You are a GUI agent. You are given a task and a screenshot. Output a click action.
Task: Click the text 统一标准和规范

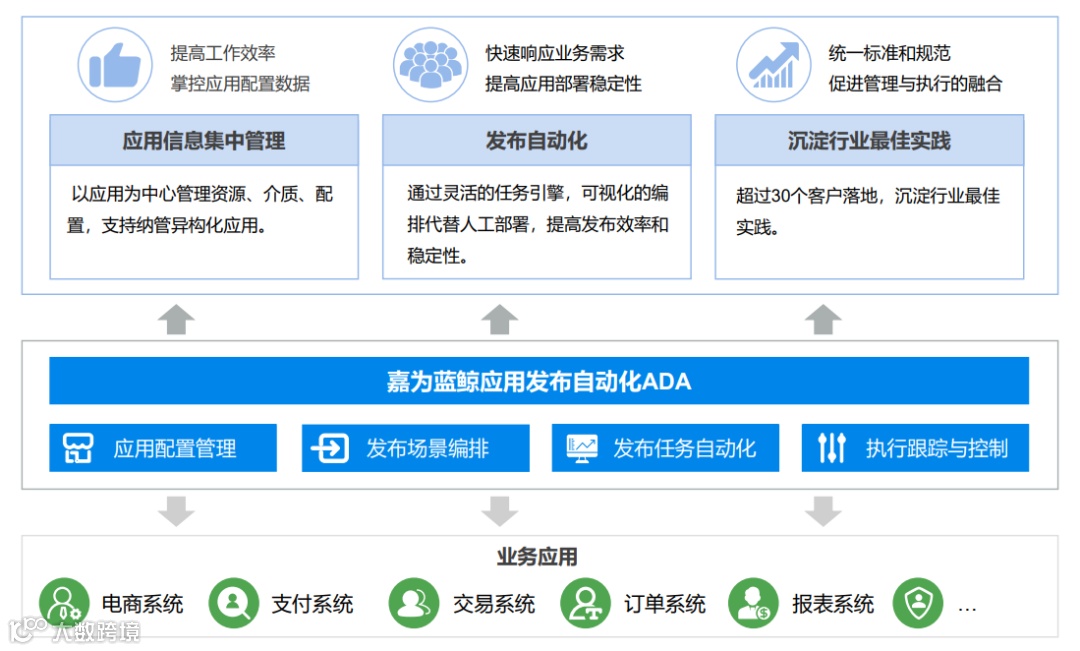889,53
